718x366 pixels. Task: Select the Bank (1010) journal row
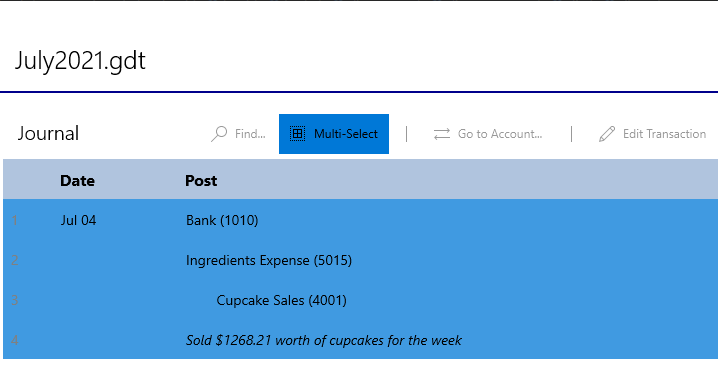pos(360,220)
